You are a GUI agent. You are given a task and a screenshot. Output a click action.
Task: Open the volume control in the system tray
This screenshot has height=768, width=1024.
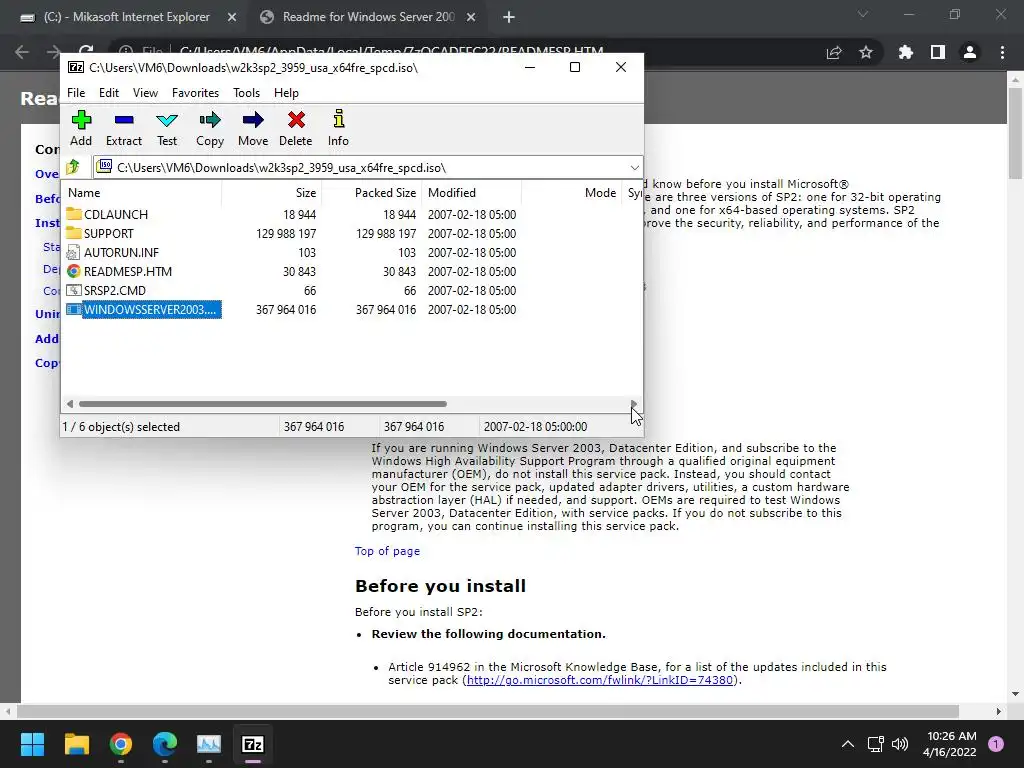point(900,744)
